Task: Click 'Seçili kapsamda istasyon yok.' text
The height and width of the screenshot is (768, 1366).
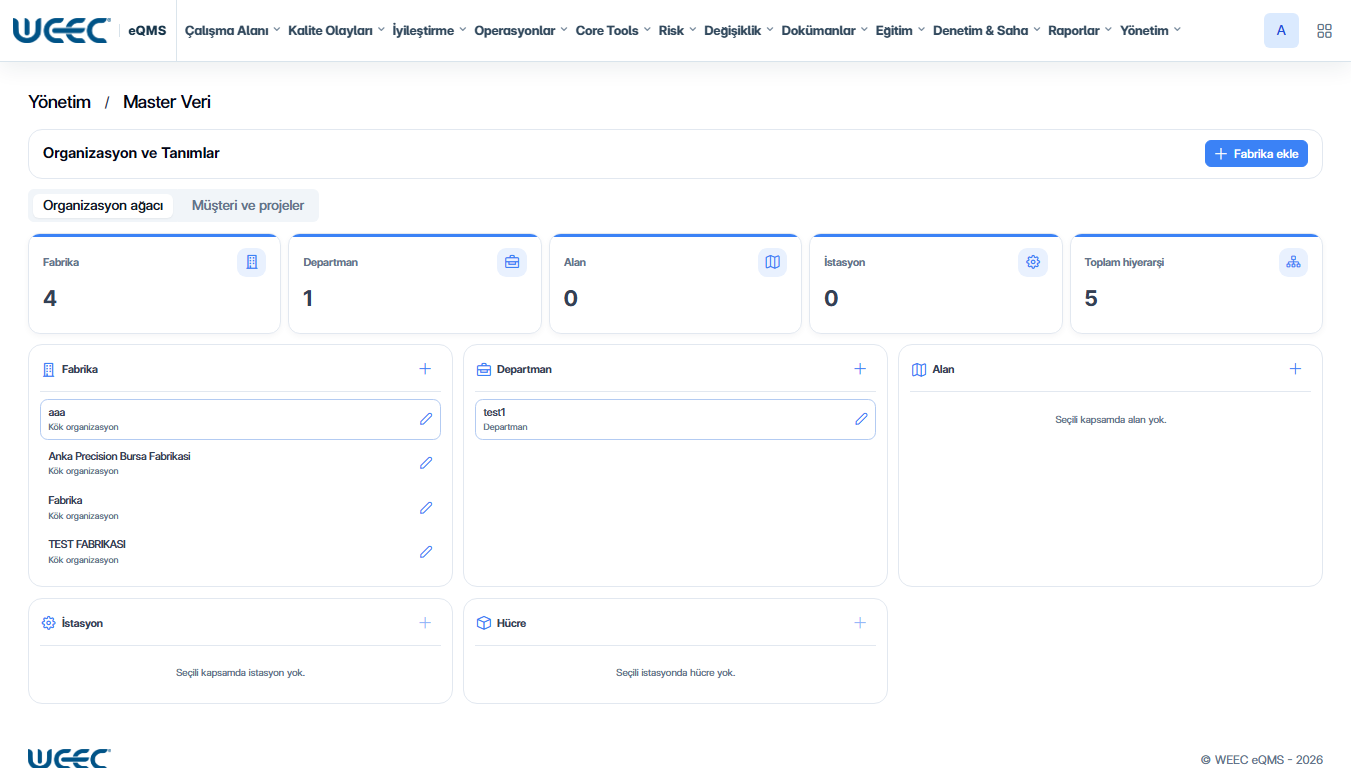Action: point(240,672)
